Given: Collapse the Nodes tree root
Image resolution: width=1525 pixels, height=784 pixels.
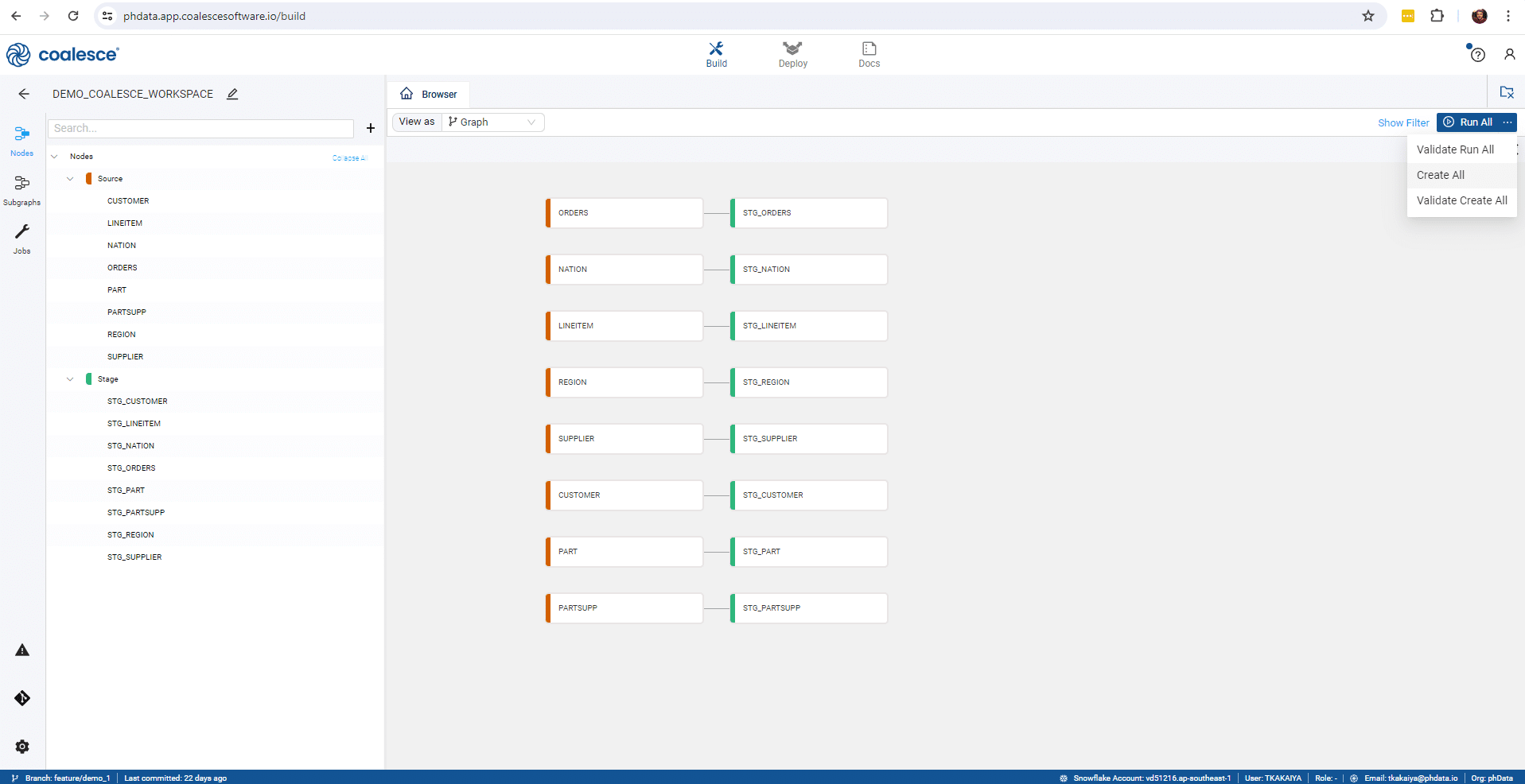Looking at the screenshot, I should 54,157.
